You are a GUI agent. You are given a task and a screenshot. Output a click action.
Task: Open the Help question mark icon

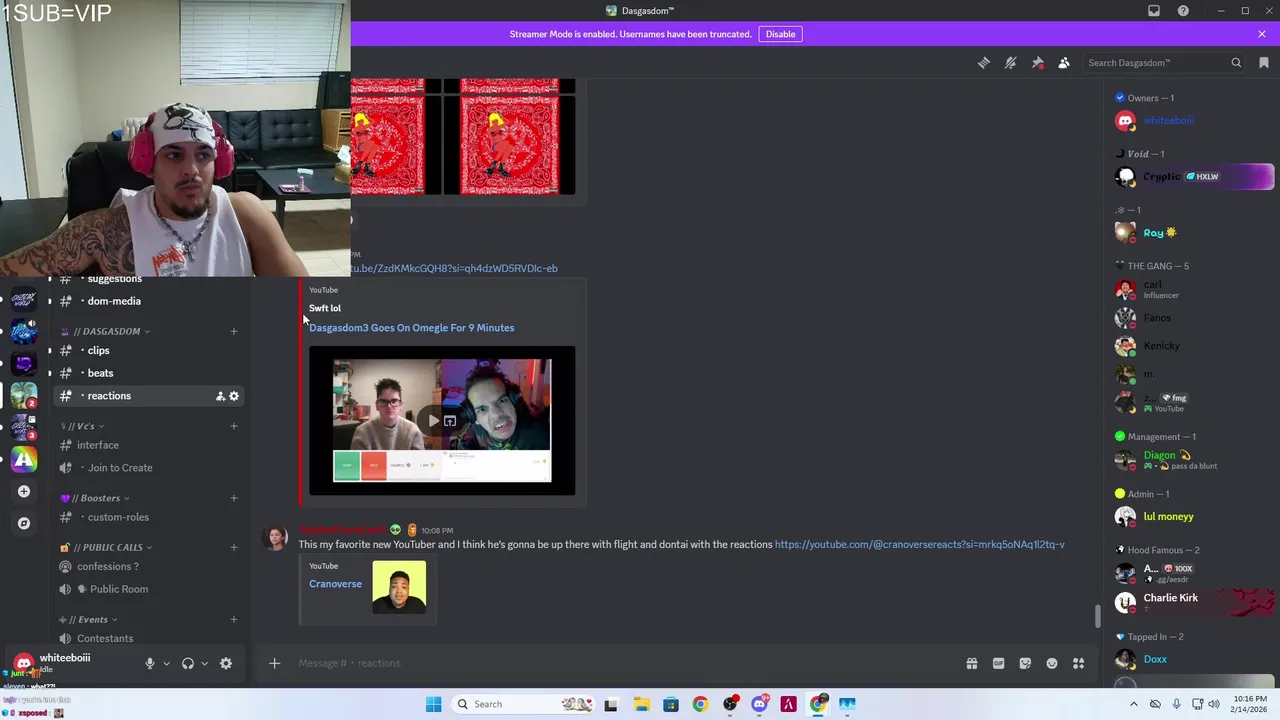[1184, 11]
